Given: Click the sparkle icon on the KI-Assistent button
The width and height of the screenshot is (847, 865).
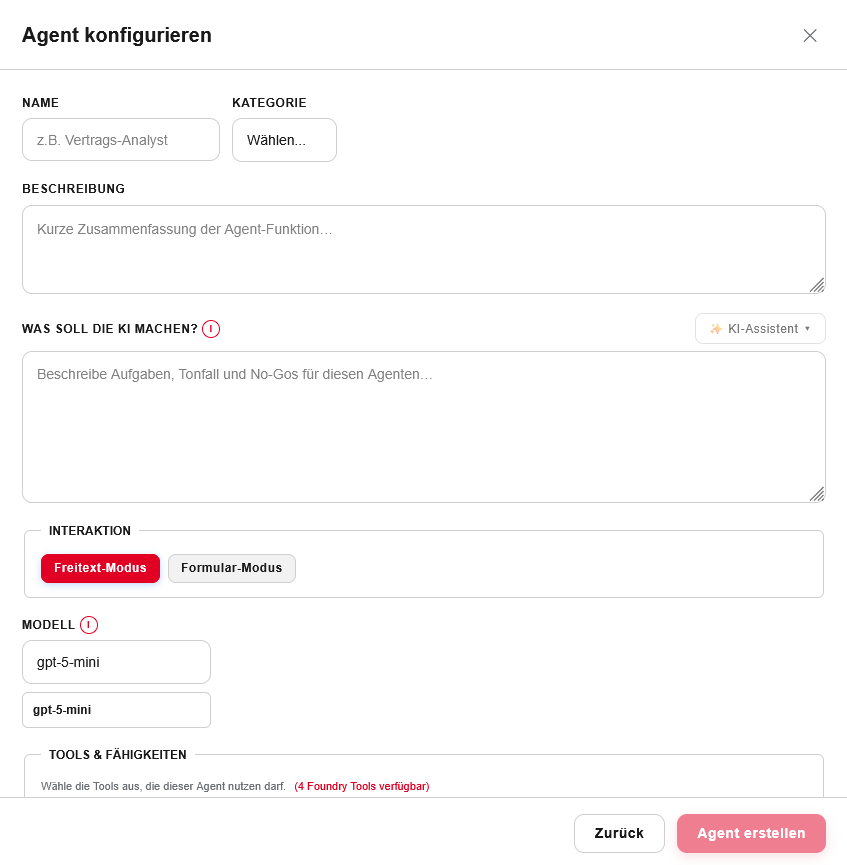Looking at the screenshot, I should click(716, 328).
